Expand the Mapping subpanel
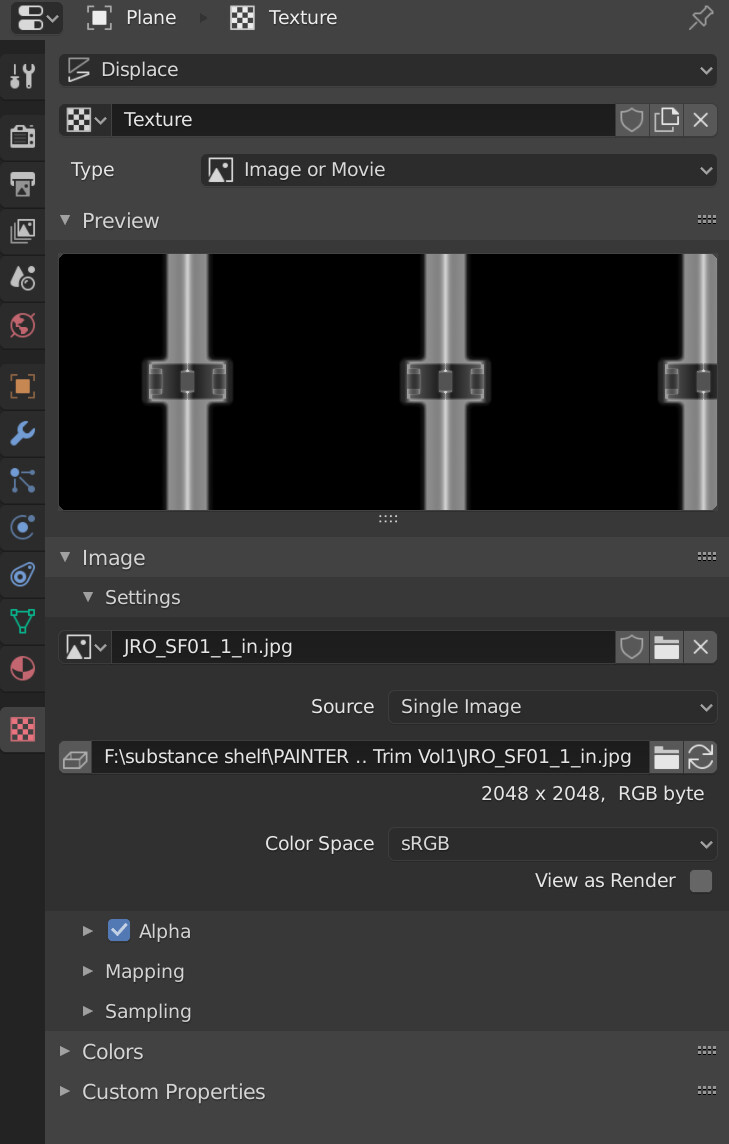 pos(88,971)
